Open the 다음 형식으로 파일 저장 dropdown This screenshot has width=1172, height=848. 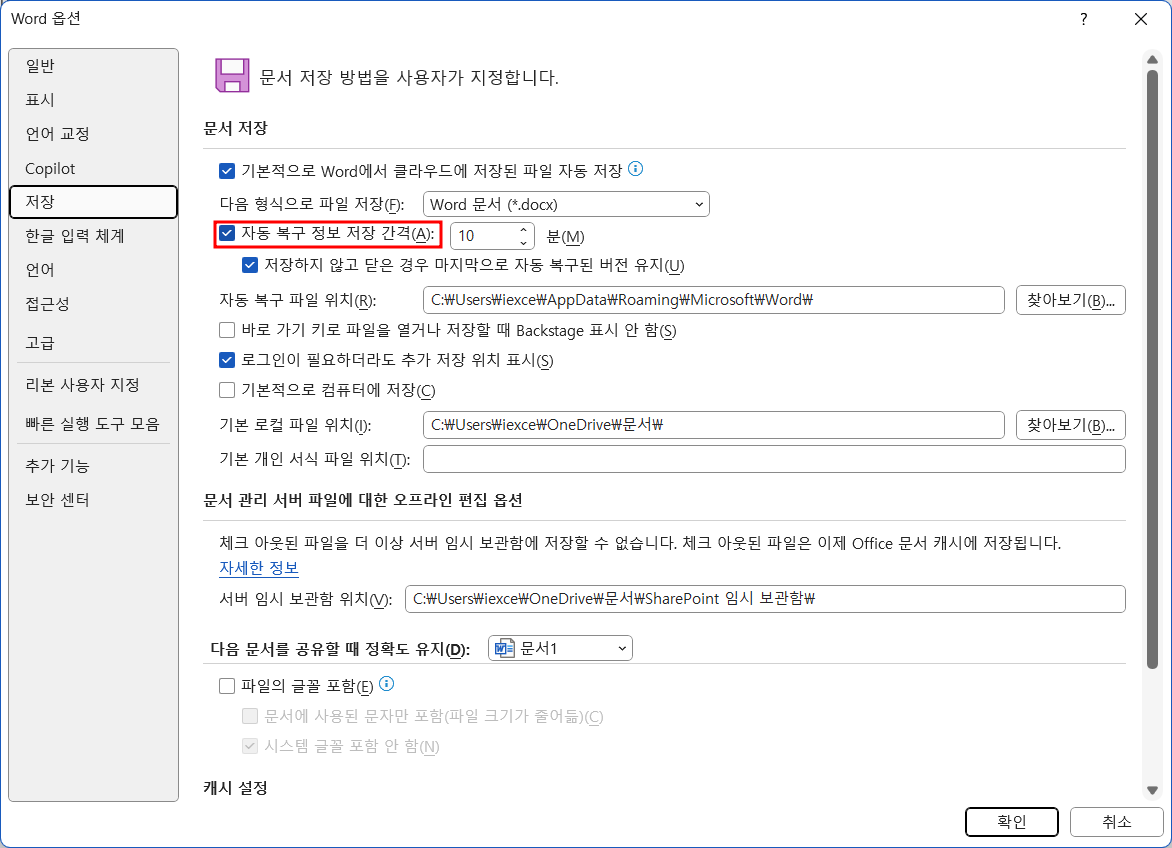pos(700,204)
